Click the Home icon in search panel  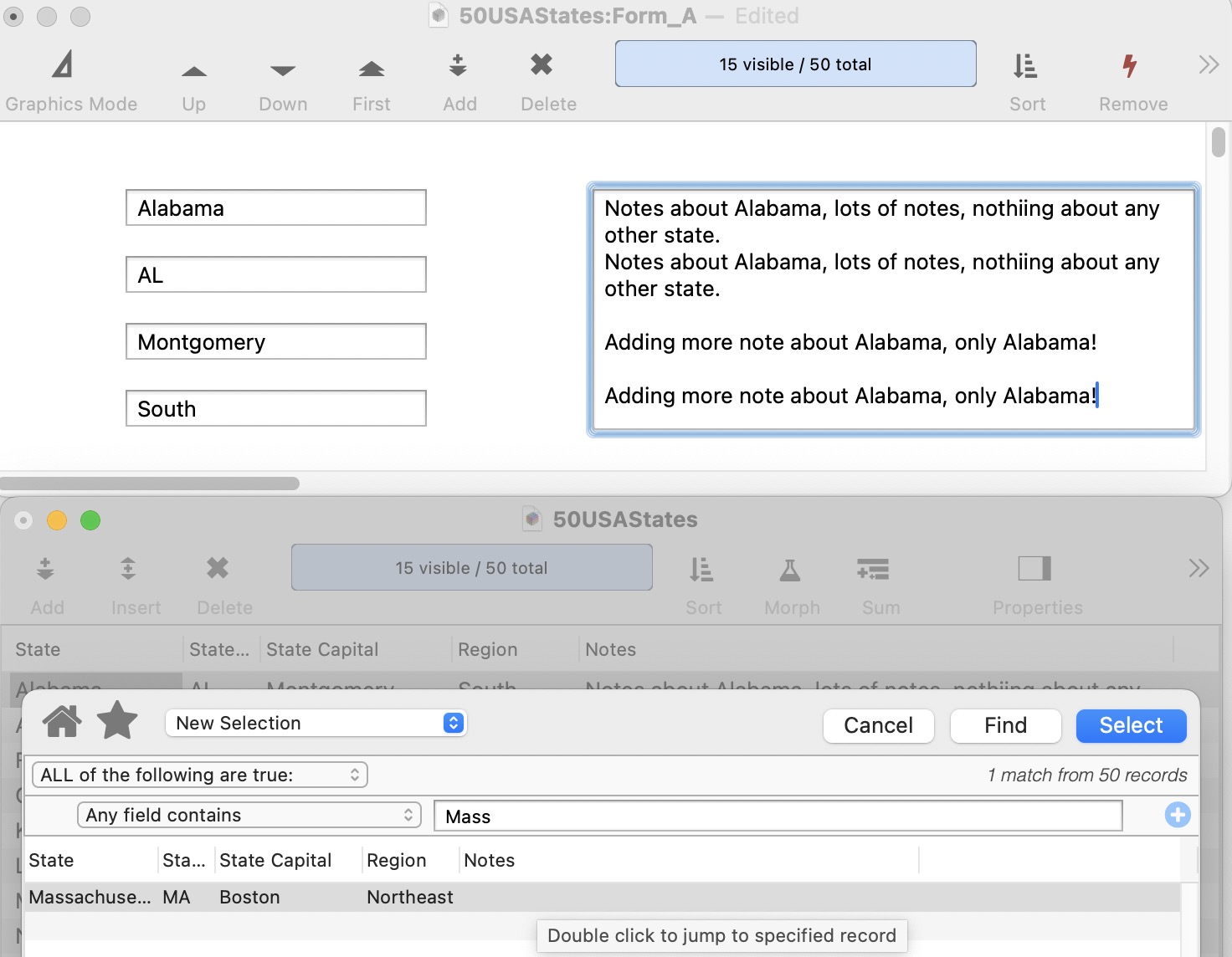coord(62,720)
